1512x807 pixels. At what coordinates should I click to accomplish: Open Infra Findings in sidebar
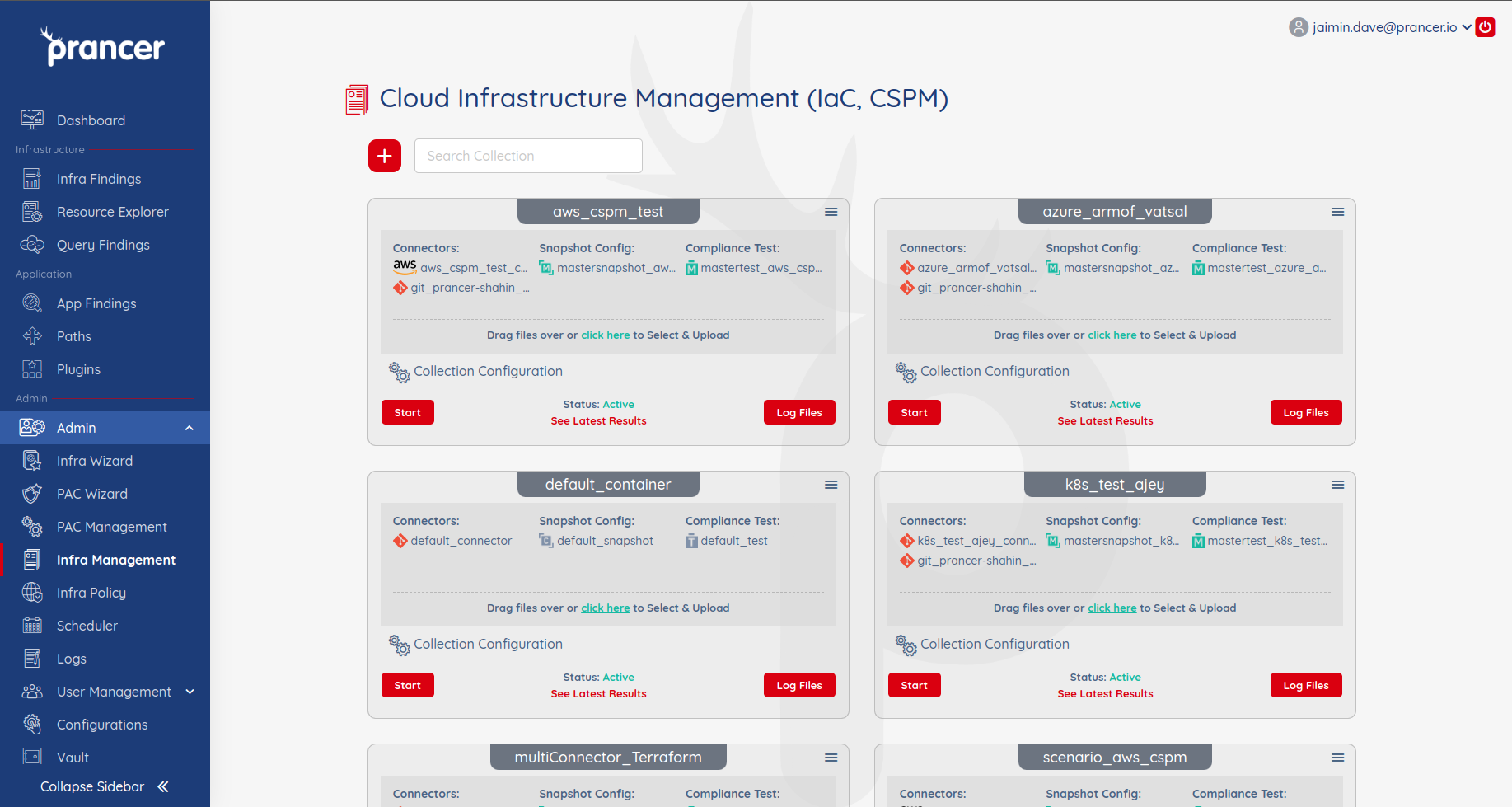click(x=105, y=179)
